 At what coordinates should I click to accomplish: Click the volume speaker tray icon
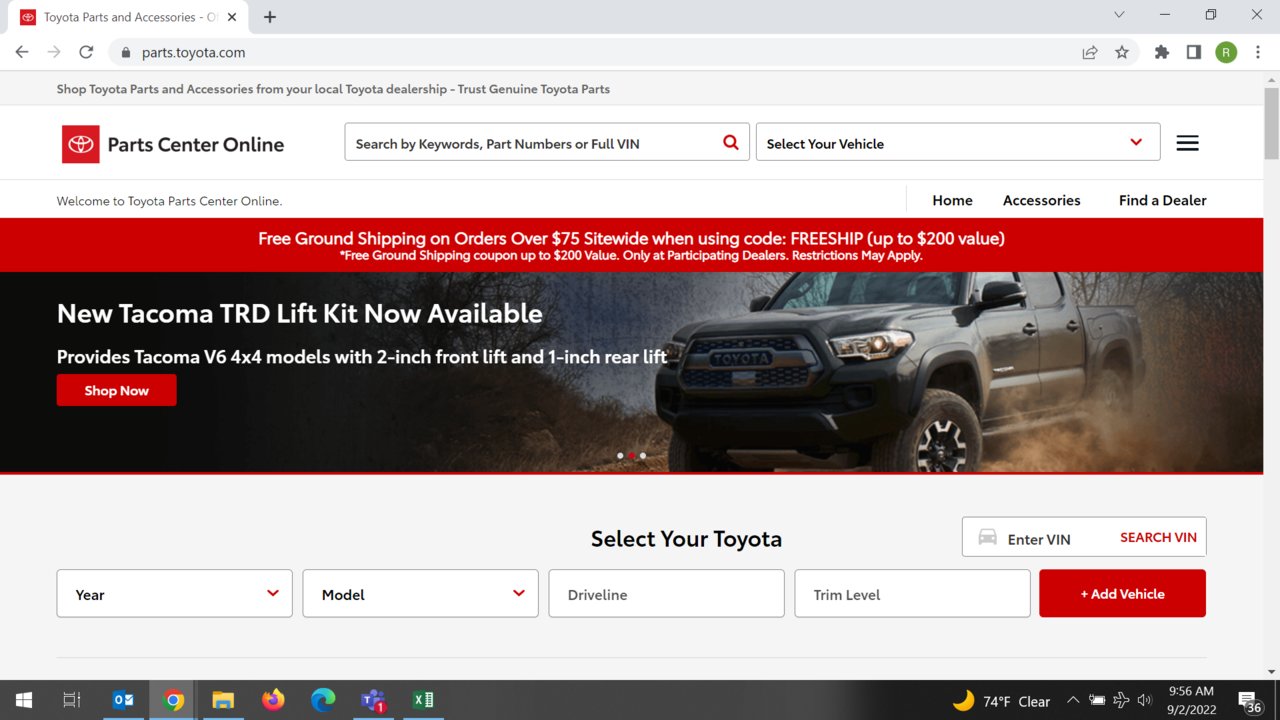click(x=1144, y=700)
